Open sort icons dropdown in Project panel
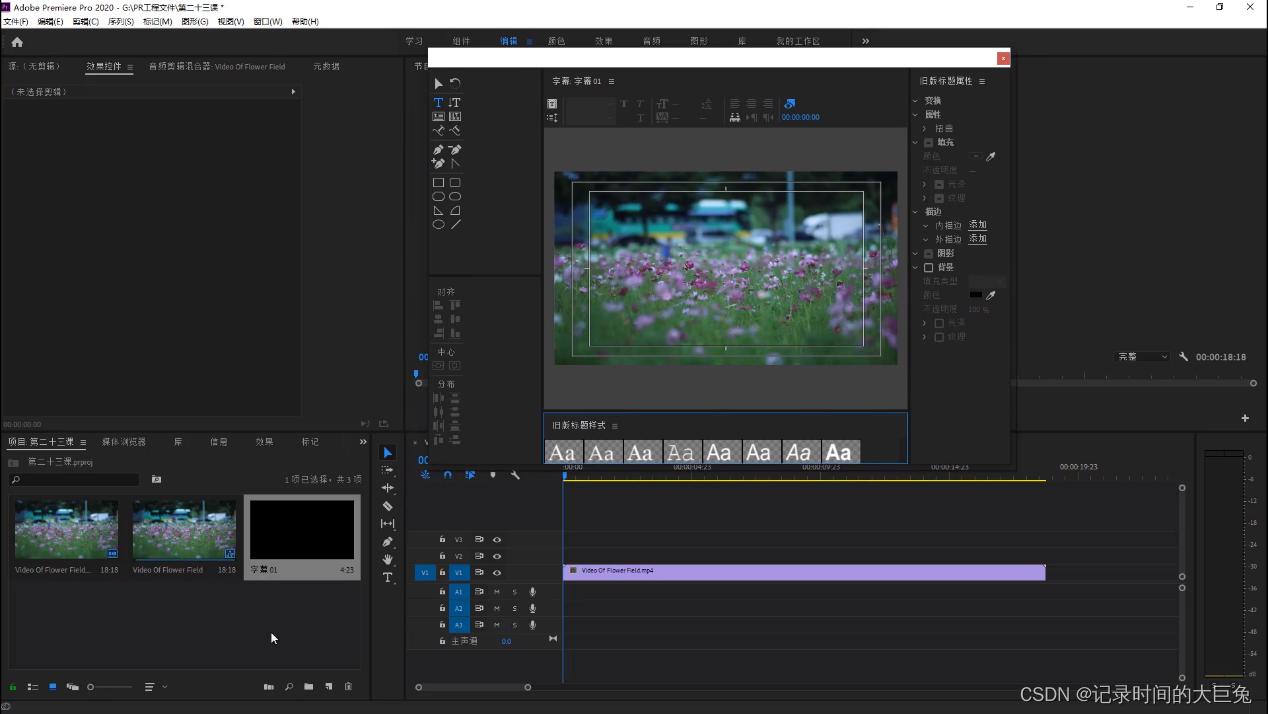 tap(155, 687)
